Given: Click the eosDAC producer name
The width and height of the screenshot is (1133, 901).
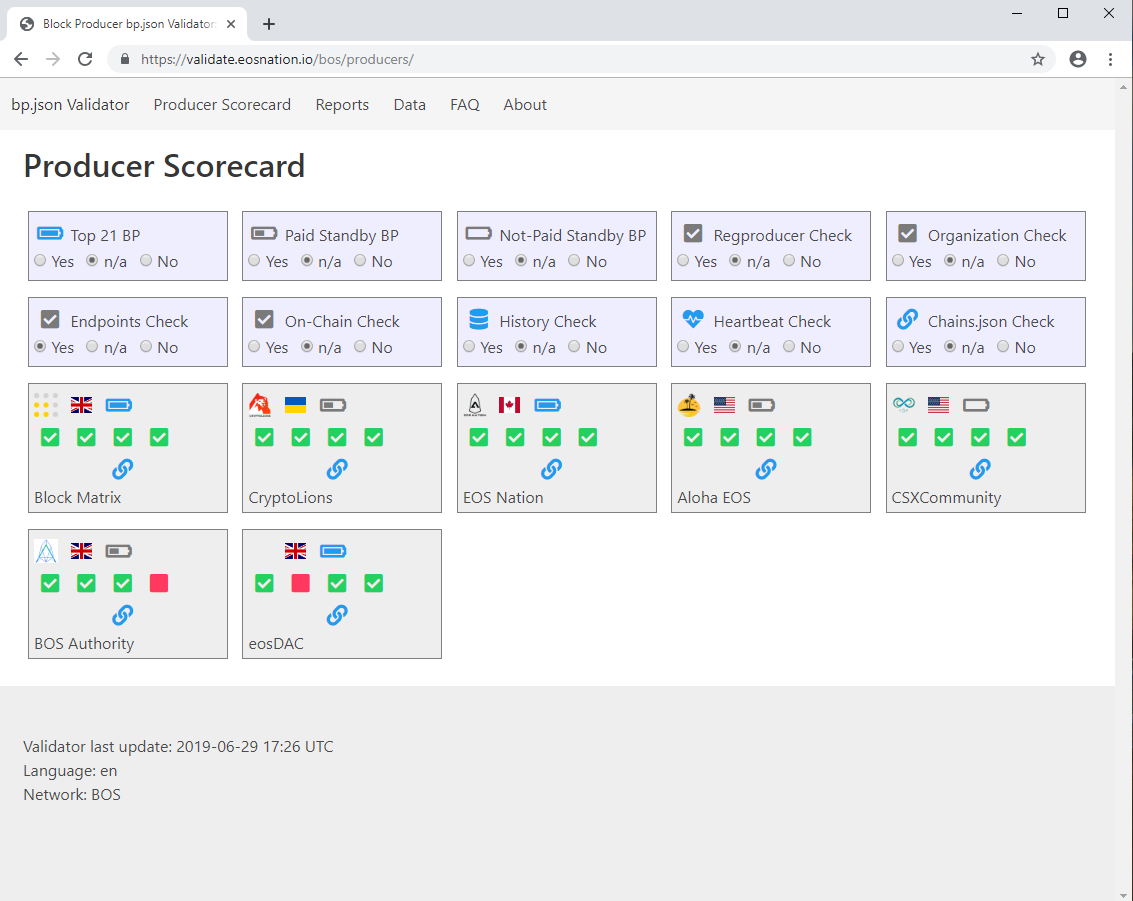Looking at the screenshot, I should [276, 644].
